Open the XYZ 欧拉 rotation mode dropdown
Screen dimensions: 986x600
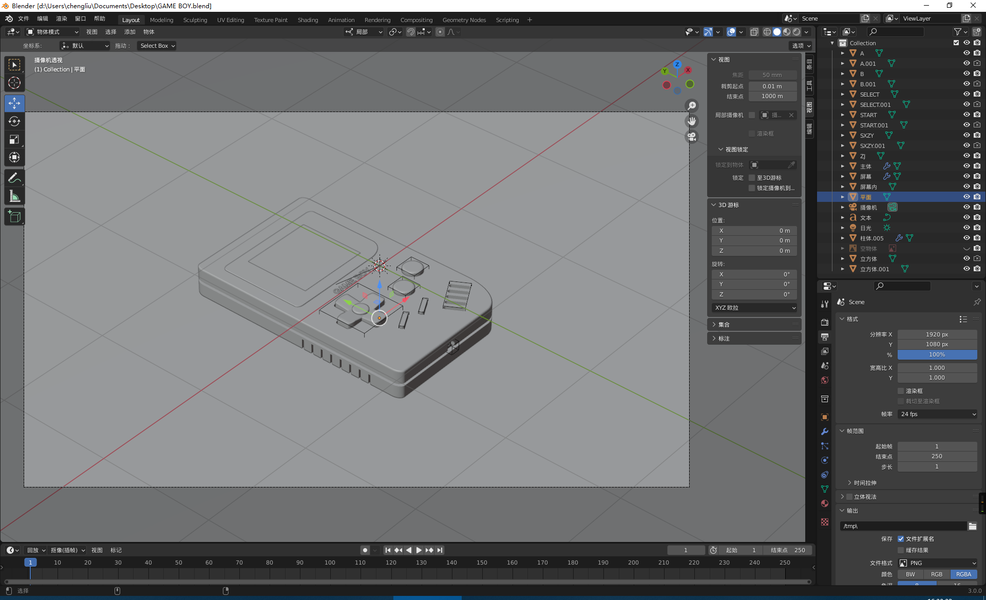tap(755, 308)
